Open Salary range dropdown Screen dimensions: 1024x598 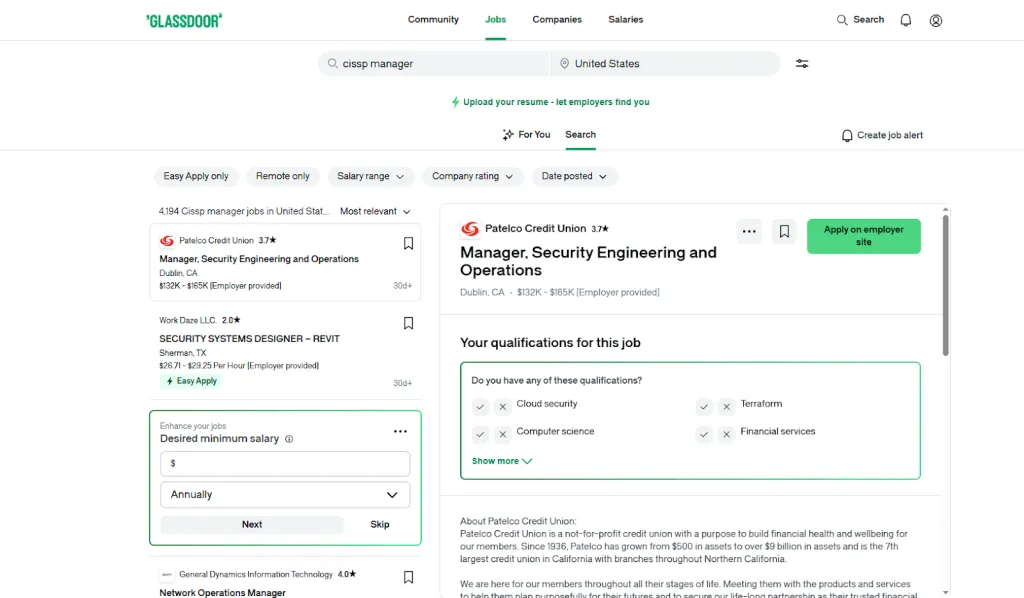point(370,176)
